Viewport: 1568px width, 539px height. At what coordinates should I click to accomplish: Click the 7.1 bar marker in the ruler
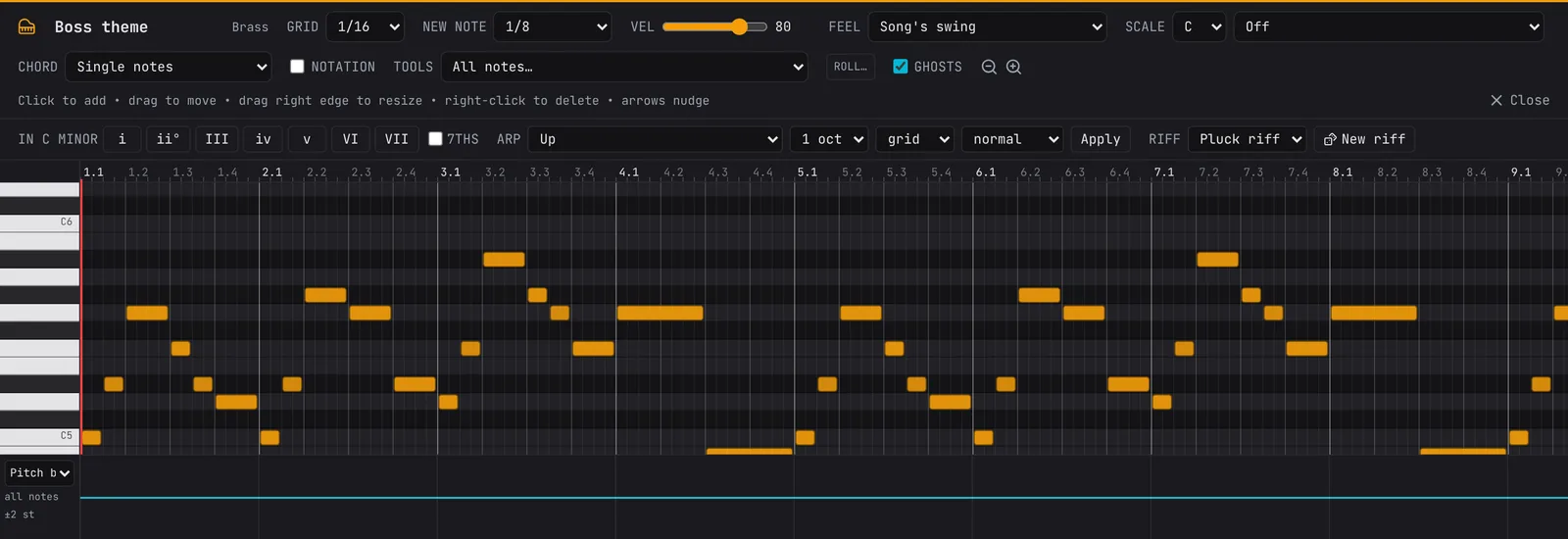[x=1163, y=171]
